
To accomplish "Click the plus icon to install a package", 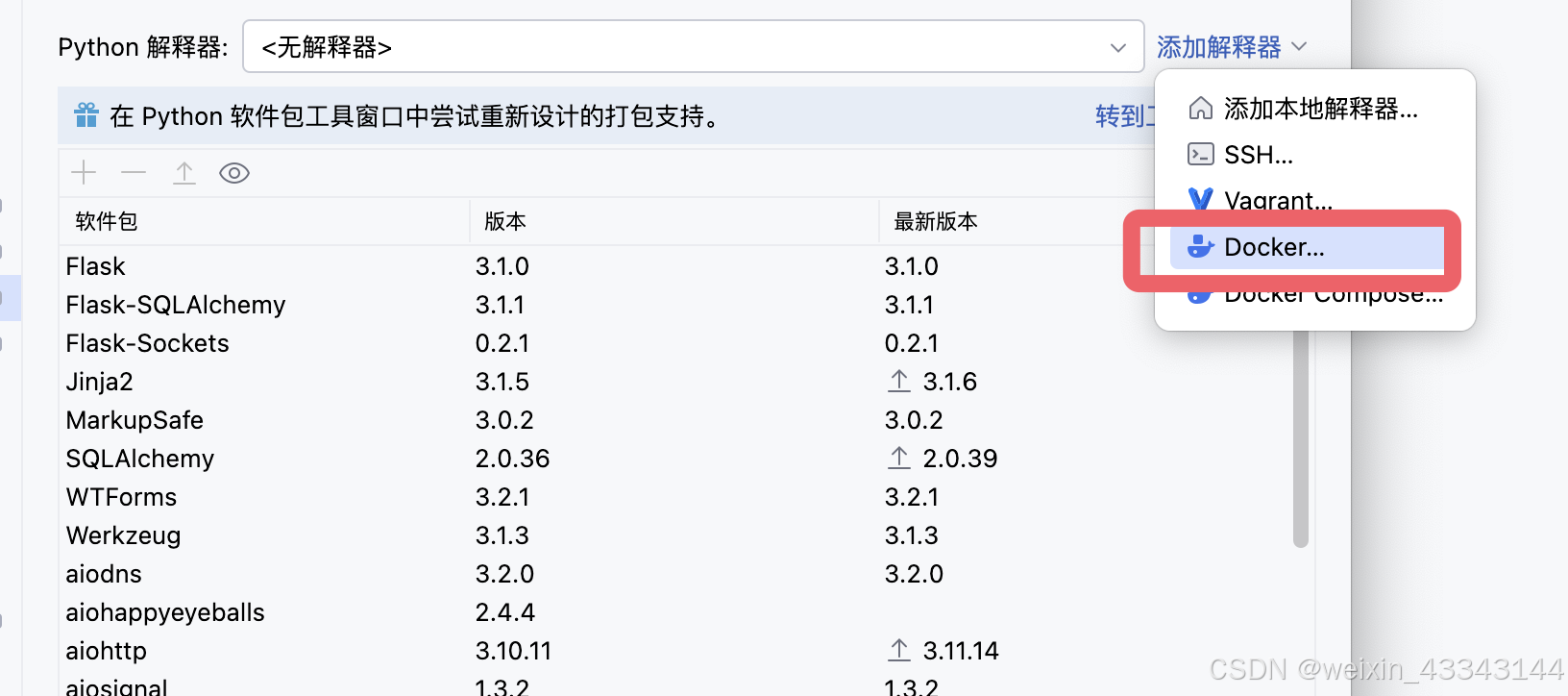I will pos(85,172).
